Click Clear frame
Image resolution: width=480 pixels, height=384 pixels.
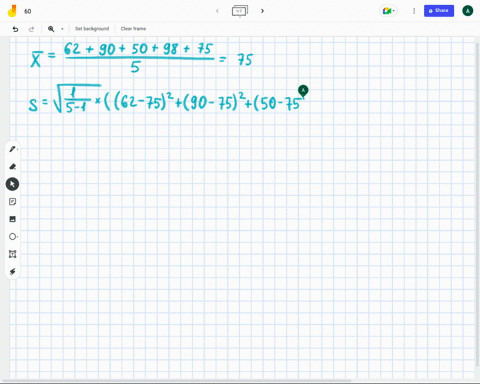click(133, 29)
